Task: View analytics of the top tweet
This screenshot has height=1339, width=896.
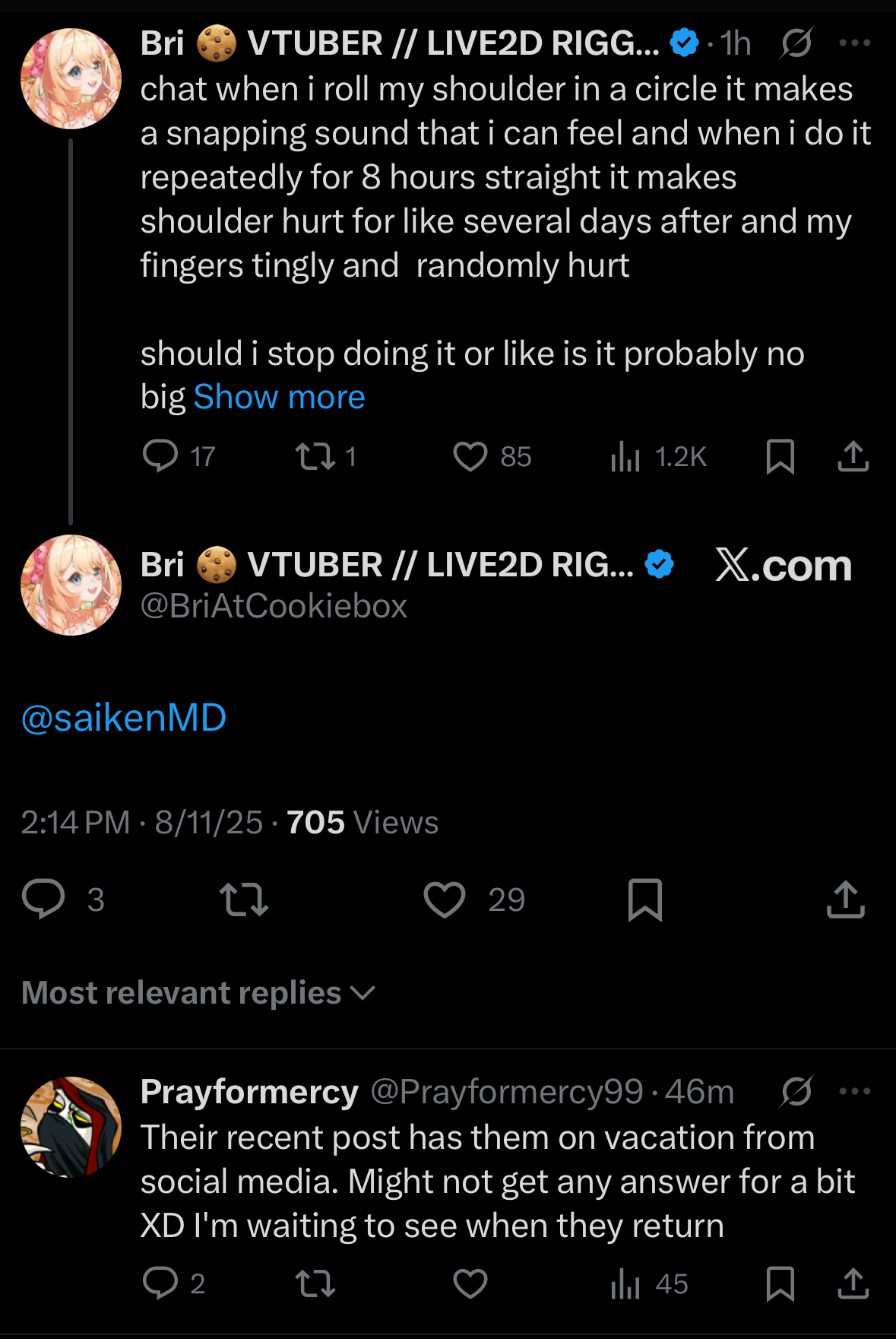Action: pyautogui.click(x=625, y=456)
